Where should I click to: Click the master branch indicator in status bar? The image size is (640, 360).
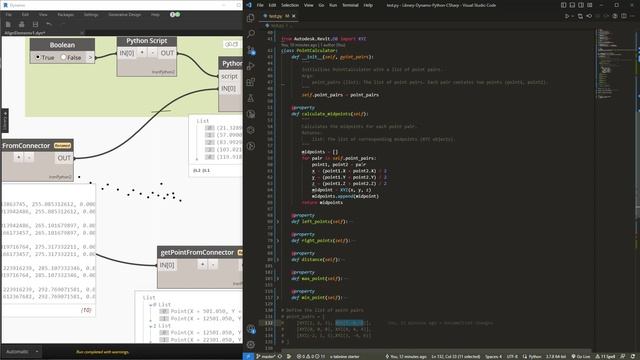[x=266, y=356]
